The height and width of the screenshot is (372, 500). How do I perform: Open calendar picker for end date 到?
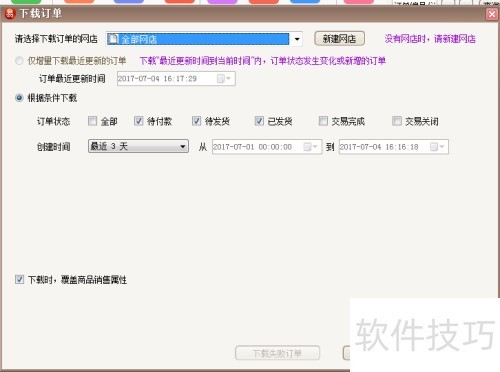pos(437,147)
